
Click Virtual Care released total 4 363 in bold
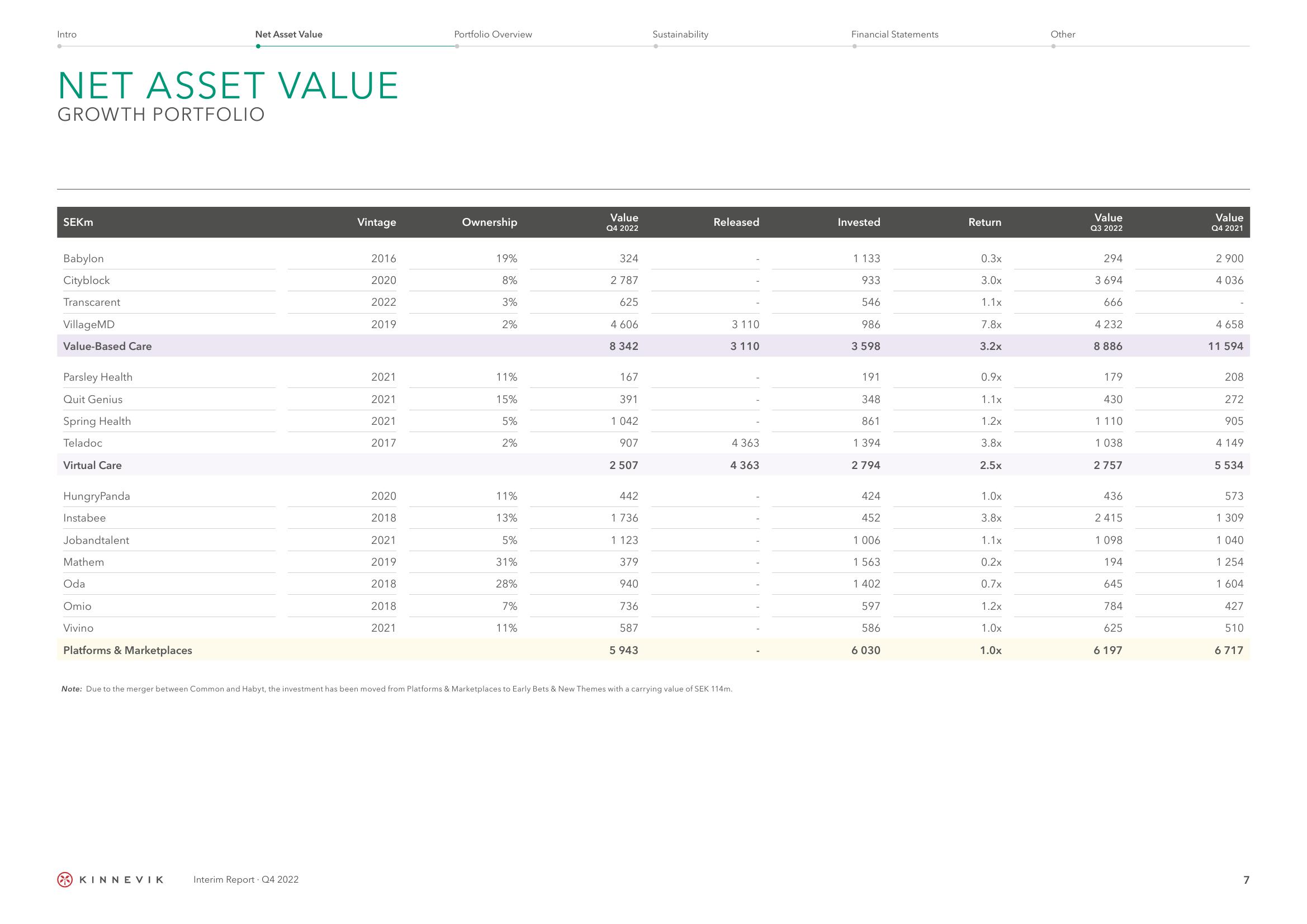(745, 465)
